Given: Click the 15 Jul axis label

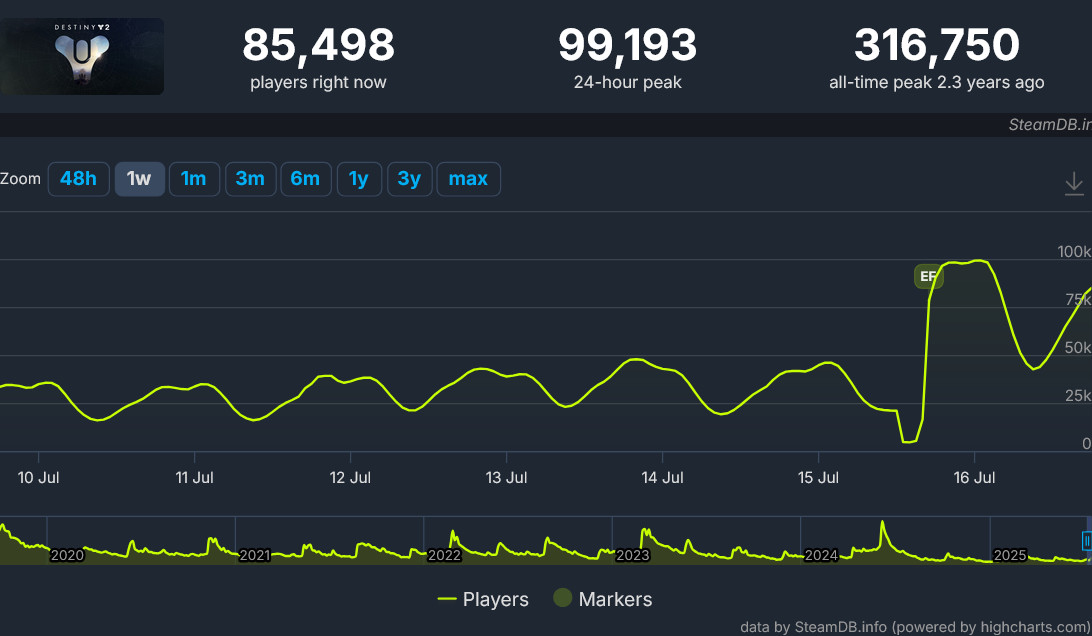Looking at the screenshot, I should pyautogui.click(x=818, y=478).
